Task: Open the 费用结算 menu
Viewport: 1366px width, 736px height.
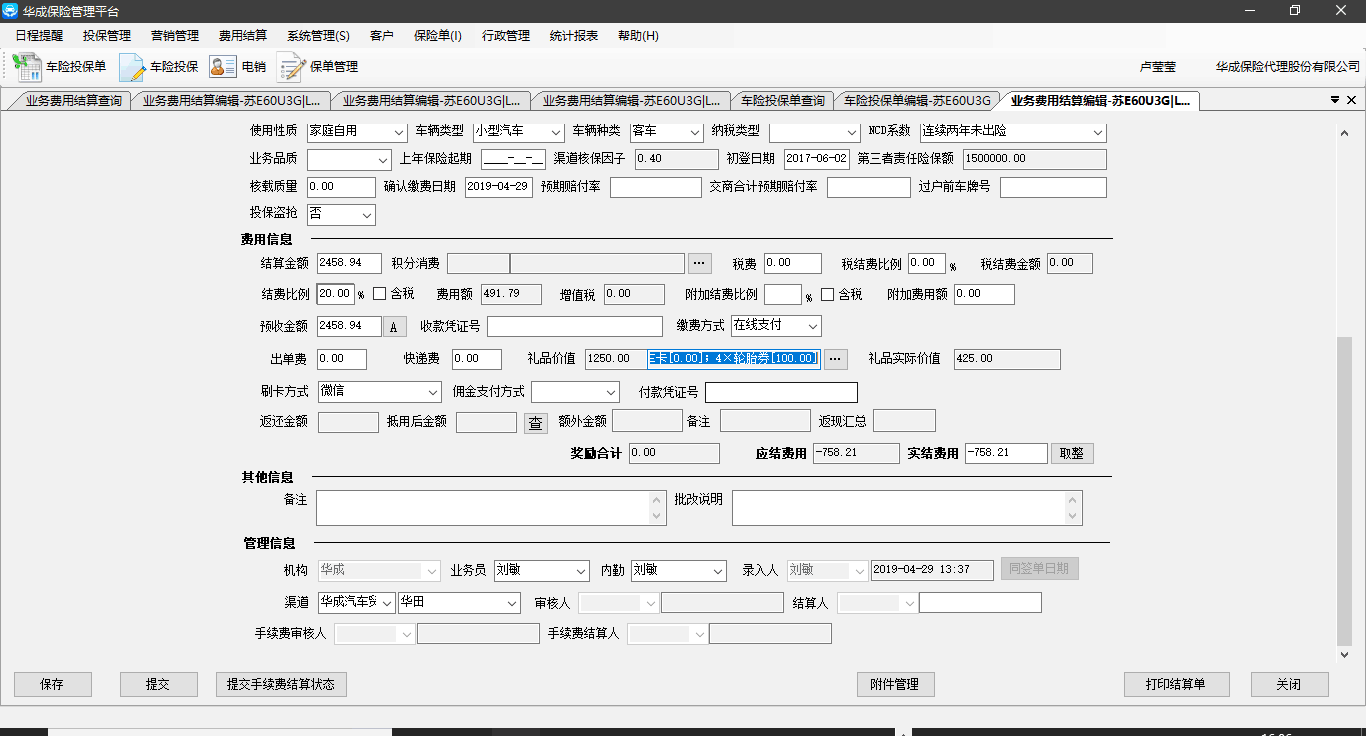Action: [243, 35]
